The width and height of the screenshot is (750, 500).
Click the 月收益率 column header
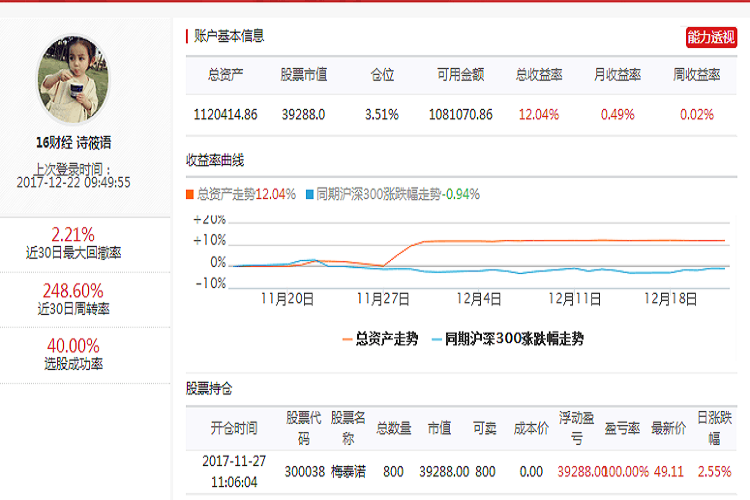click(617, 75)
